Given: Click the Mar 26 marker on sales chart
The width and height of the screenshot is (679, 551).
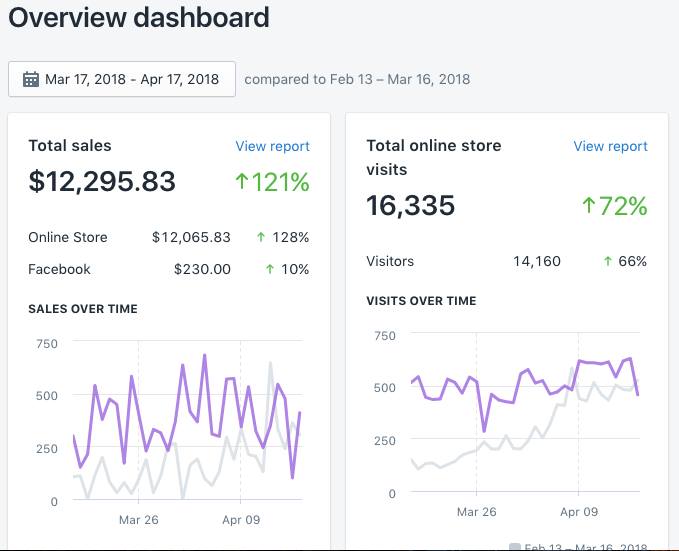Looking at the screenshot, I should coord(138,520).
